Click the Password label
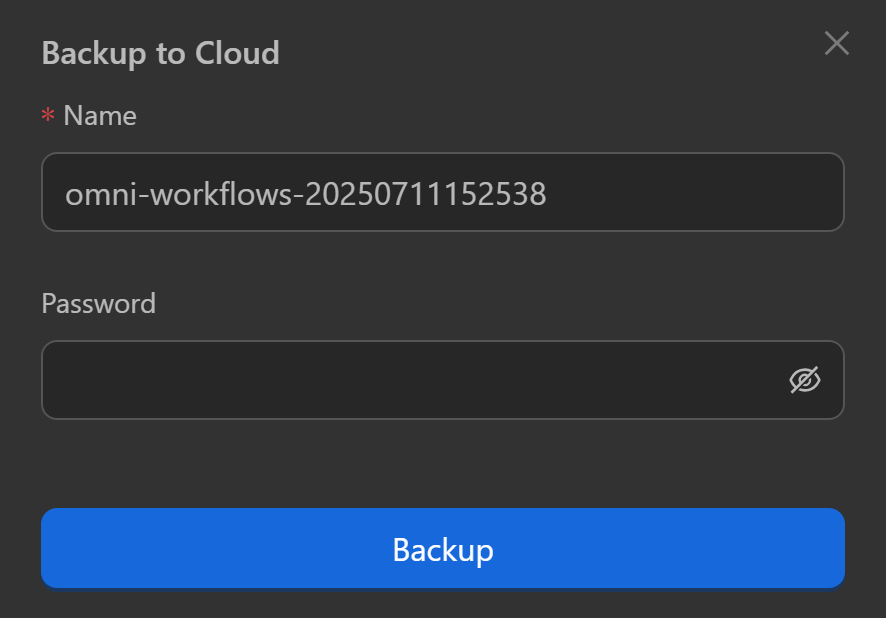Viewport: 886px width, 618px height. pyautogui.click(x=99, y=303)
